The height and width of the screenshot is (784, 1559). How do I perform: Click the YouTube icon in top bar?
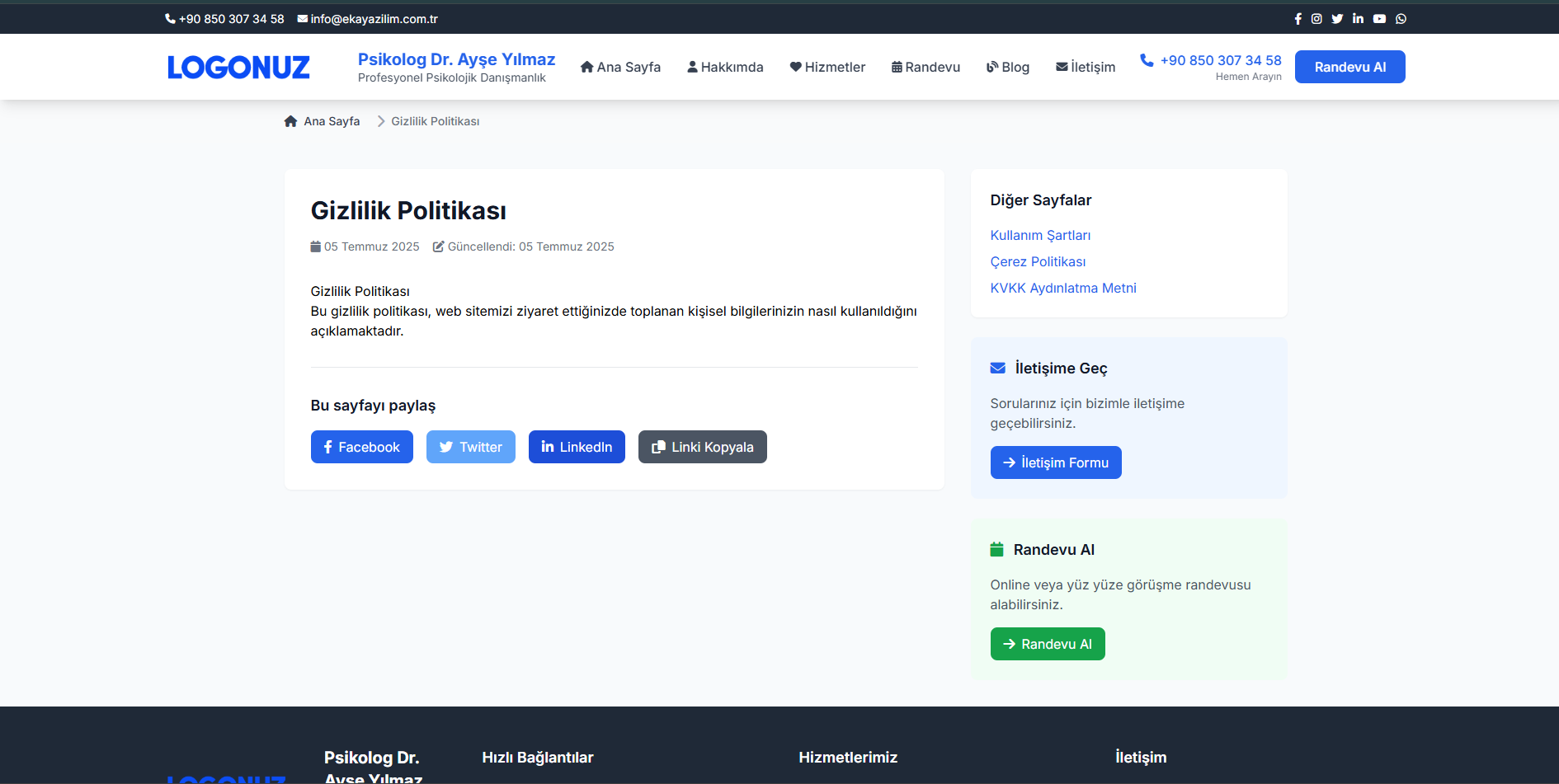[x=1379, y=19]
